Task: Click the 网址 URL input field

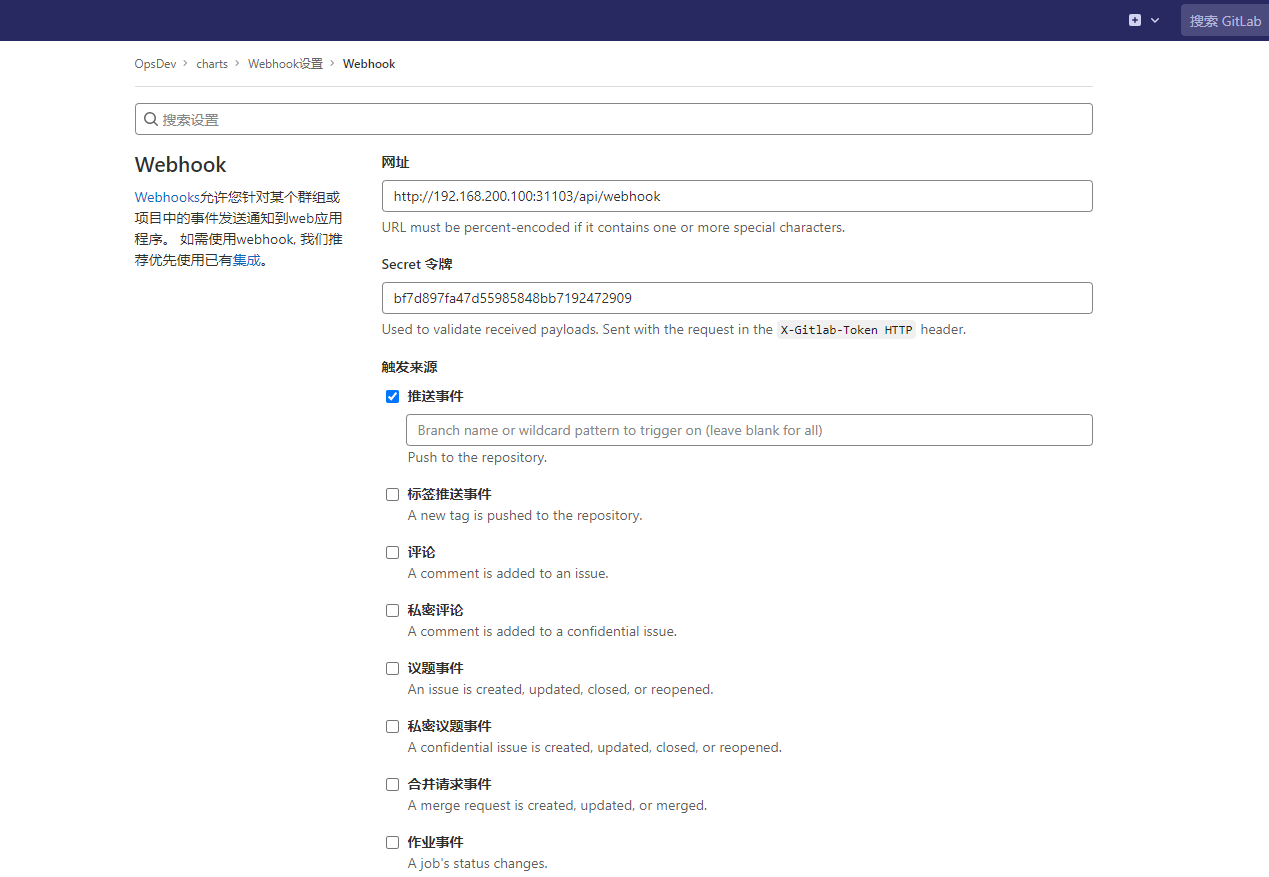Action: click(737, 196)
